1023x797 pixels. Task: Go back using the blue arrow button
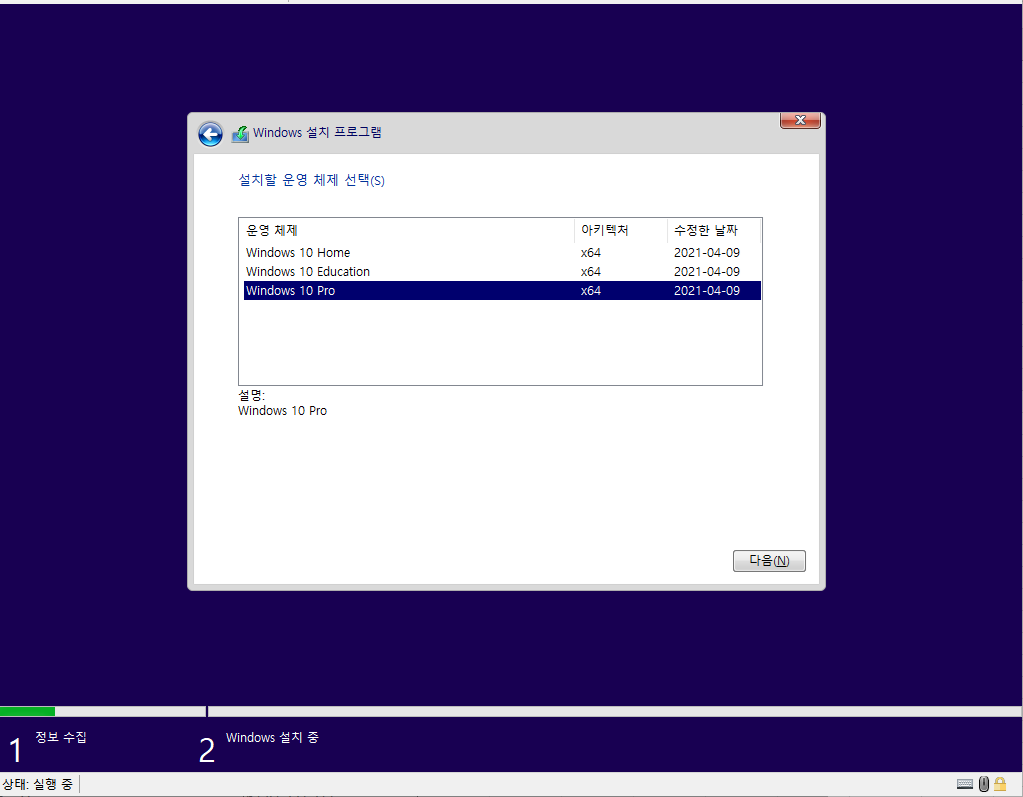210,134
